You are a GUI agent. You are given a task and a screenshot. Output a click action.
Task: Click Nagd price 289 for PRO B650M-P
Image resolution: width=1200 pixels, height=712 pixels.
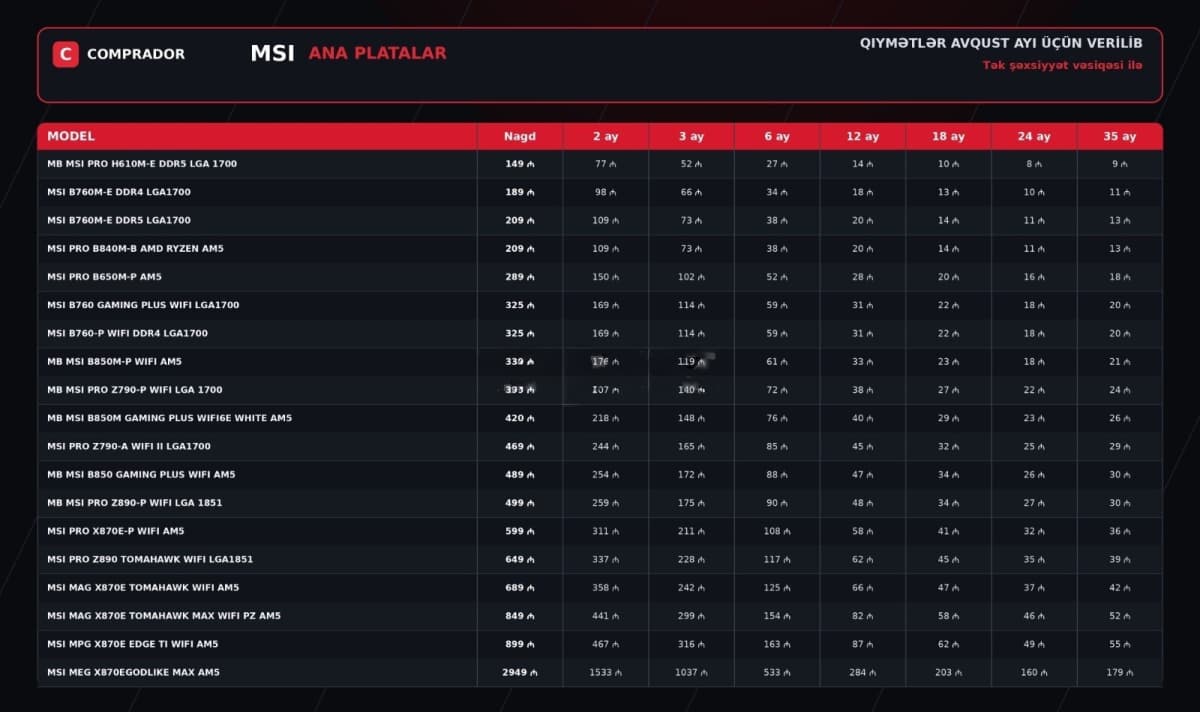(520, 277)
